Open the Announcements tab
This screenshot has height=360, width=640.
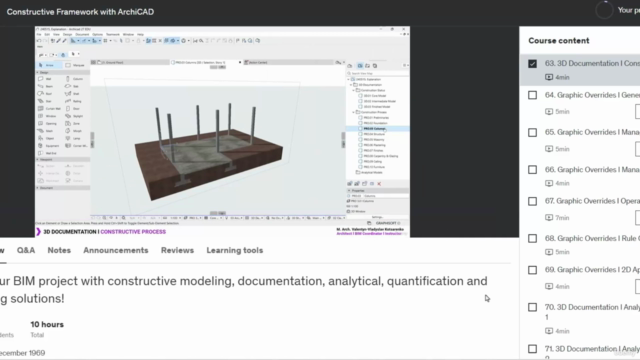coord(116,250)
